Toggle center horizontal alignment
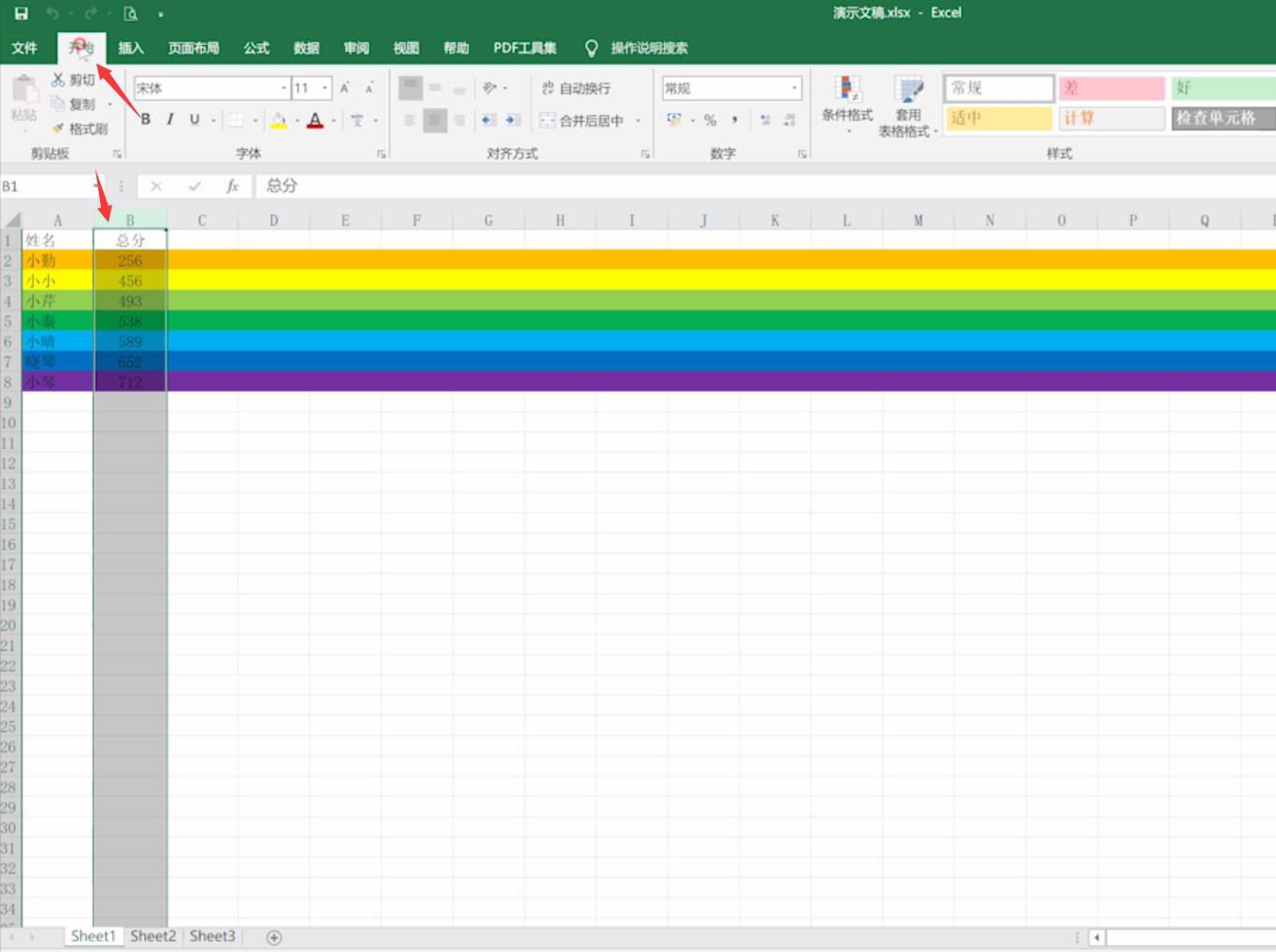This screenshot has height=952, width=1276. (435, 120)
